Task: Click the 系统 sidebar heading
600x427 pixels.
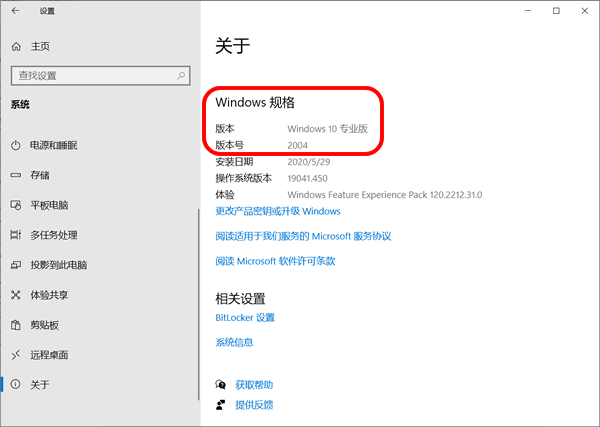Action: pyautogui.click(x=20, y=104)
